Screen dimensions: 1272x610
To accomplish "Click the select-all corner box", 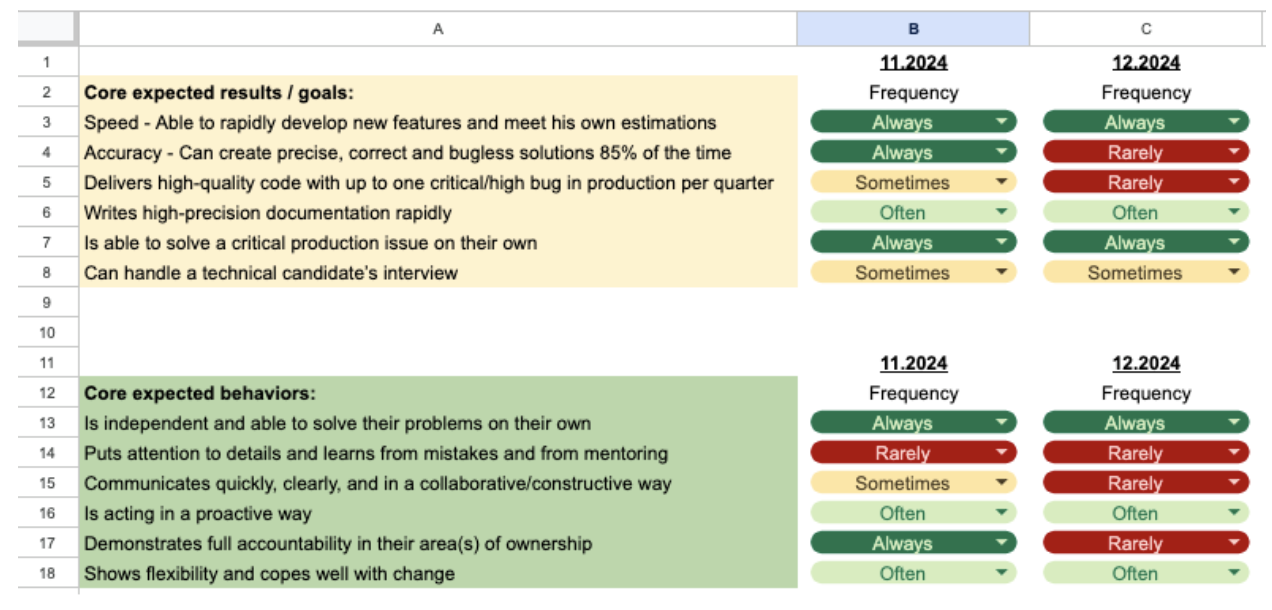I will pos(47,29).
